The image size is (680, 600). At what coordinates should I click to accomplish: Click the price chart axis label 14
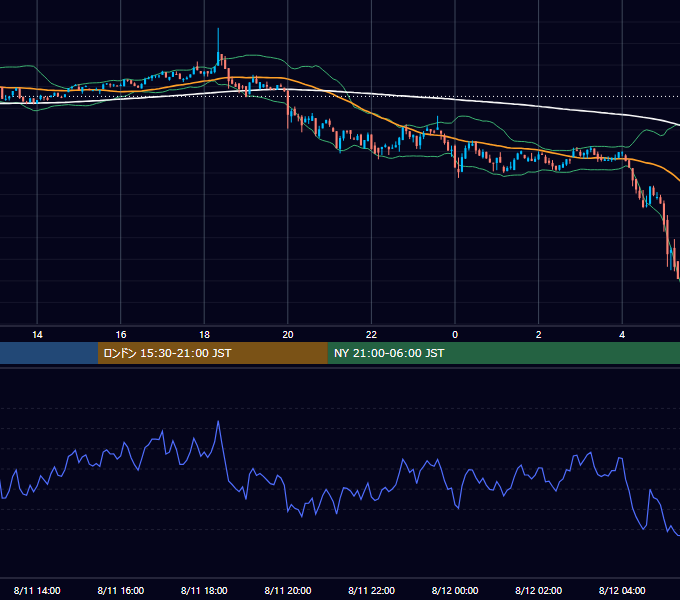click(x=37, y=335)
